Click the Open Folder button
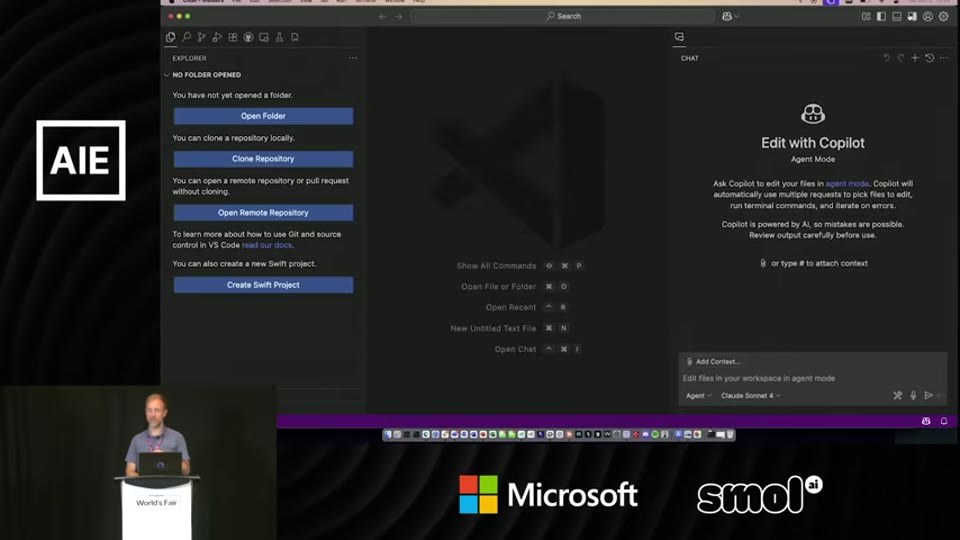Screen dimensions: 960x540 (263, 116)
